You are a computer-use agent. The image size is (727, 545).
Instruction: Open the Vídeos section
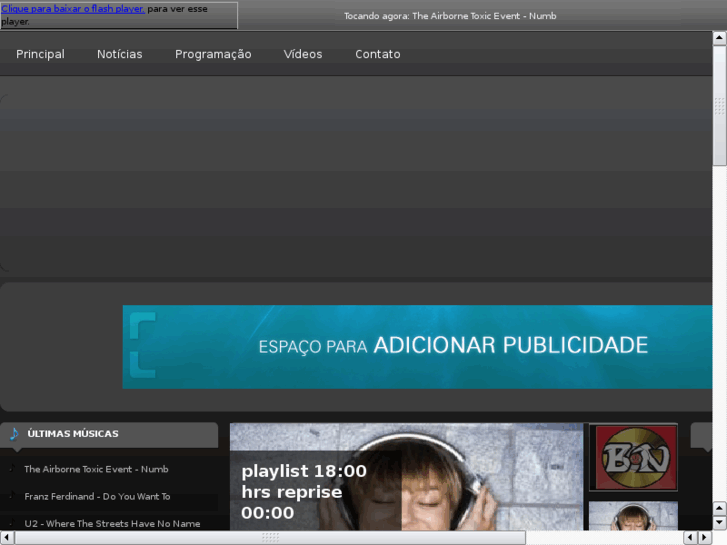[303, 54]
